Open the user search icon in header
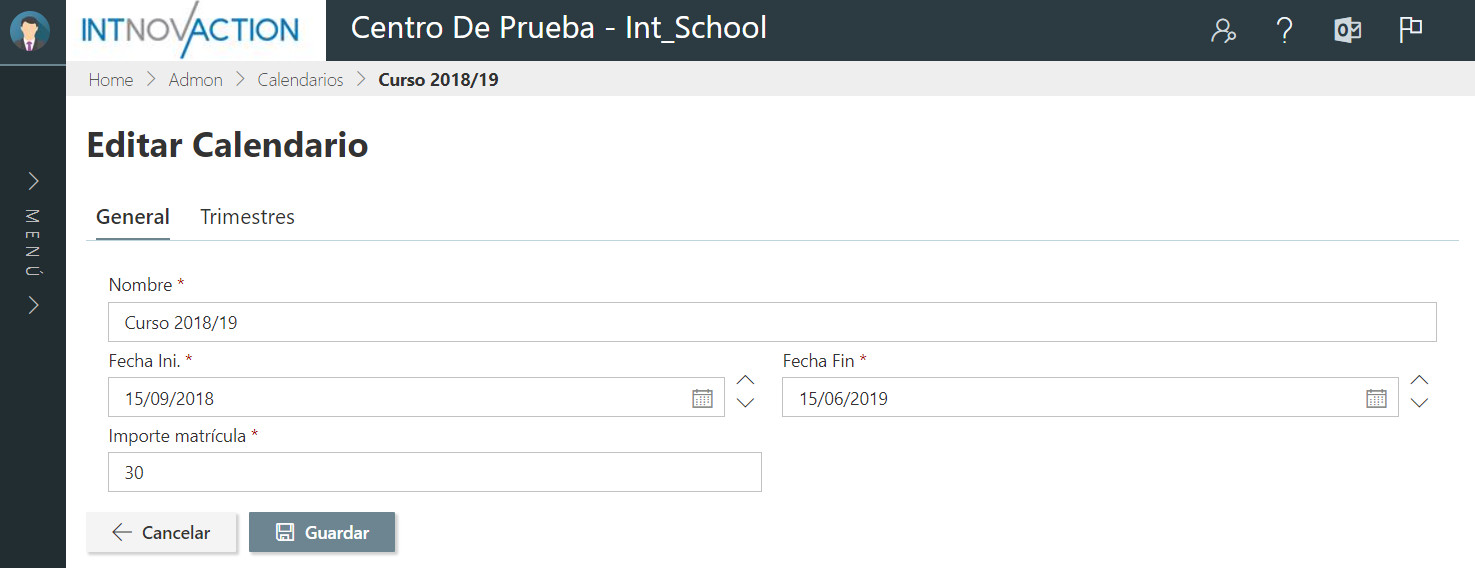 [1223, 31]
